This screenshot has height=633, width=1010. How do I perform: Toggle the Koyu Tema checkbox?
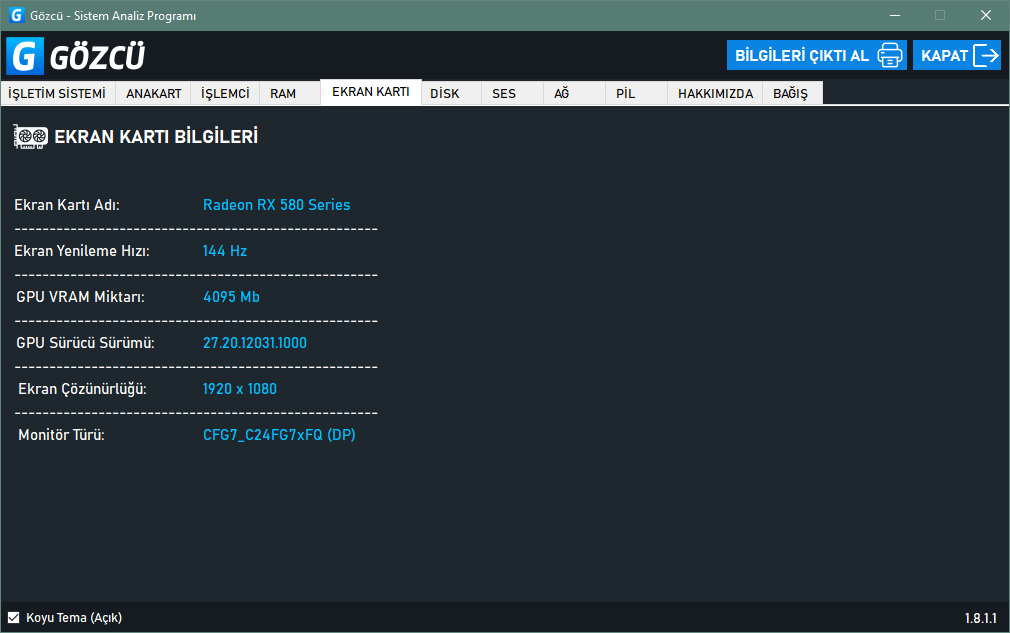click(14, 618)
